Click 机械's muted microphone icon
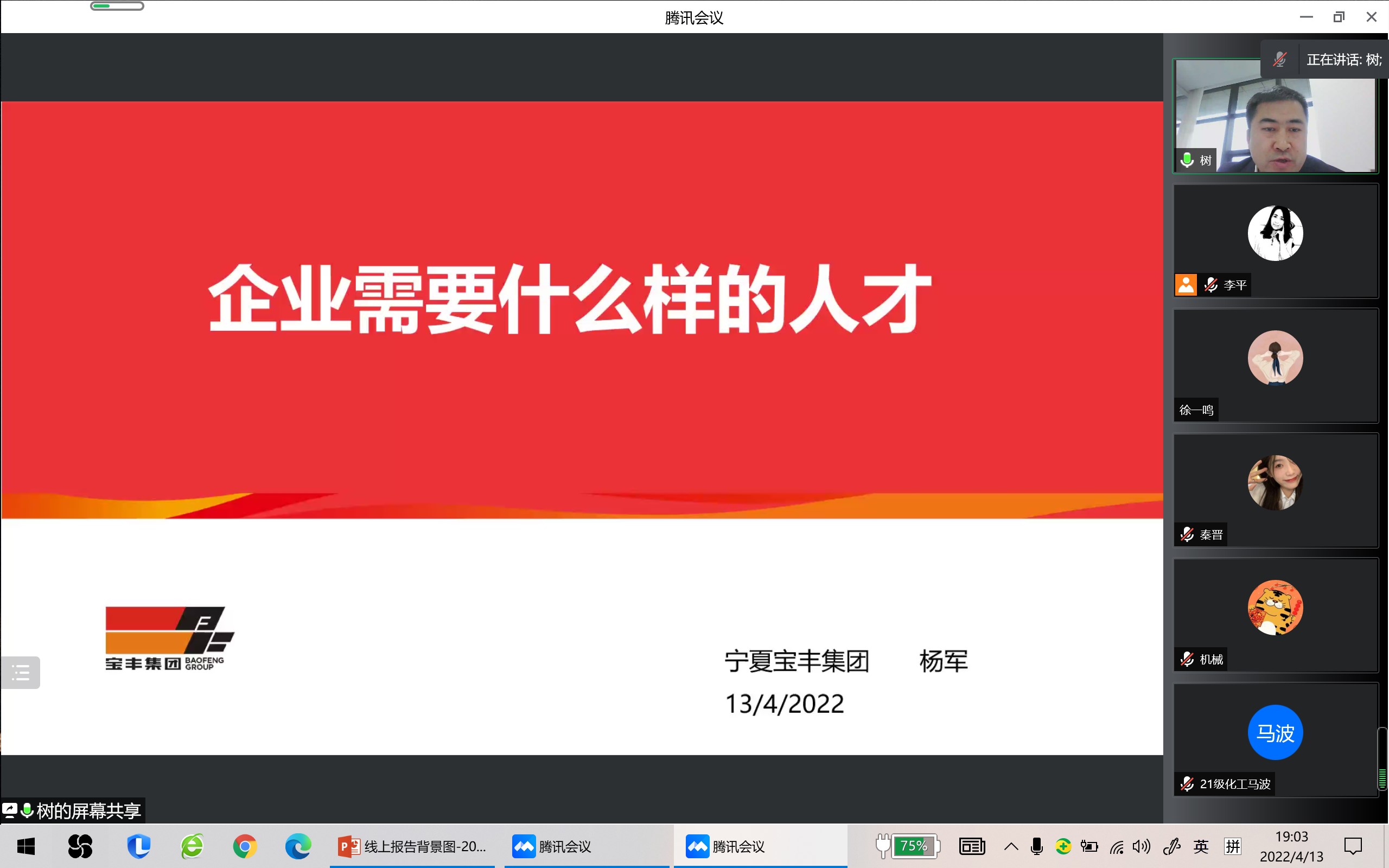The height and width of the screenshot is (868, 1389). 1187,659
